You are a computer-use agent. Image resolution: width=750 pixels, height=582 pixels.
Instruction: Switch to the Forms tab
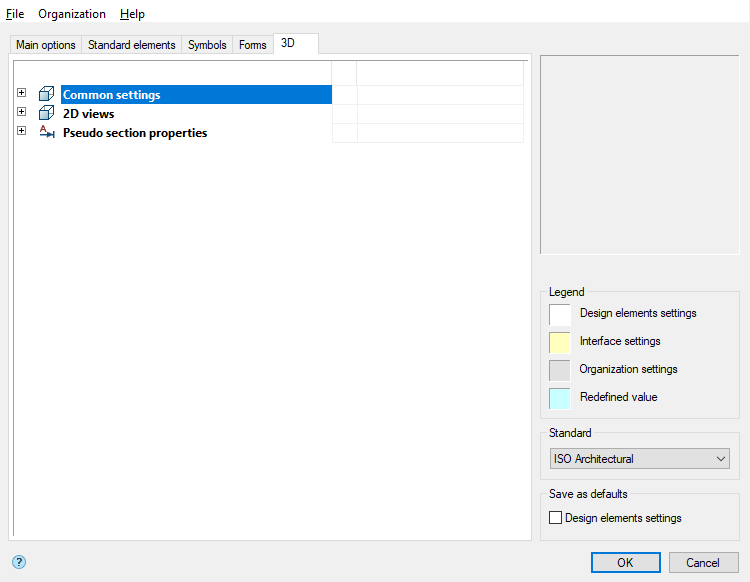pyautogui.click(x=253, y=45)
